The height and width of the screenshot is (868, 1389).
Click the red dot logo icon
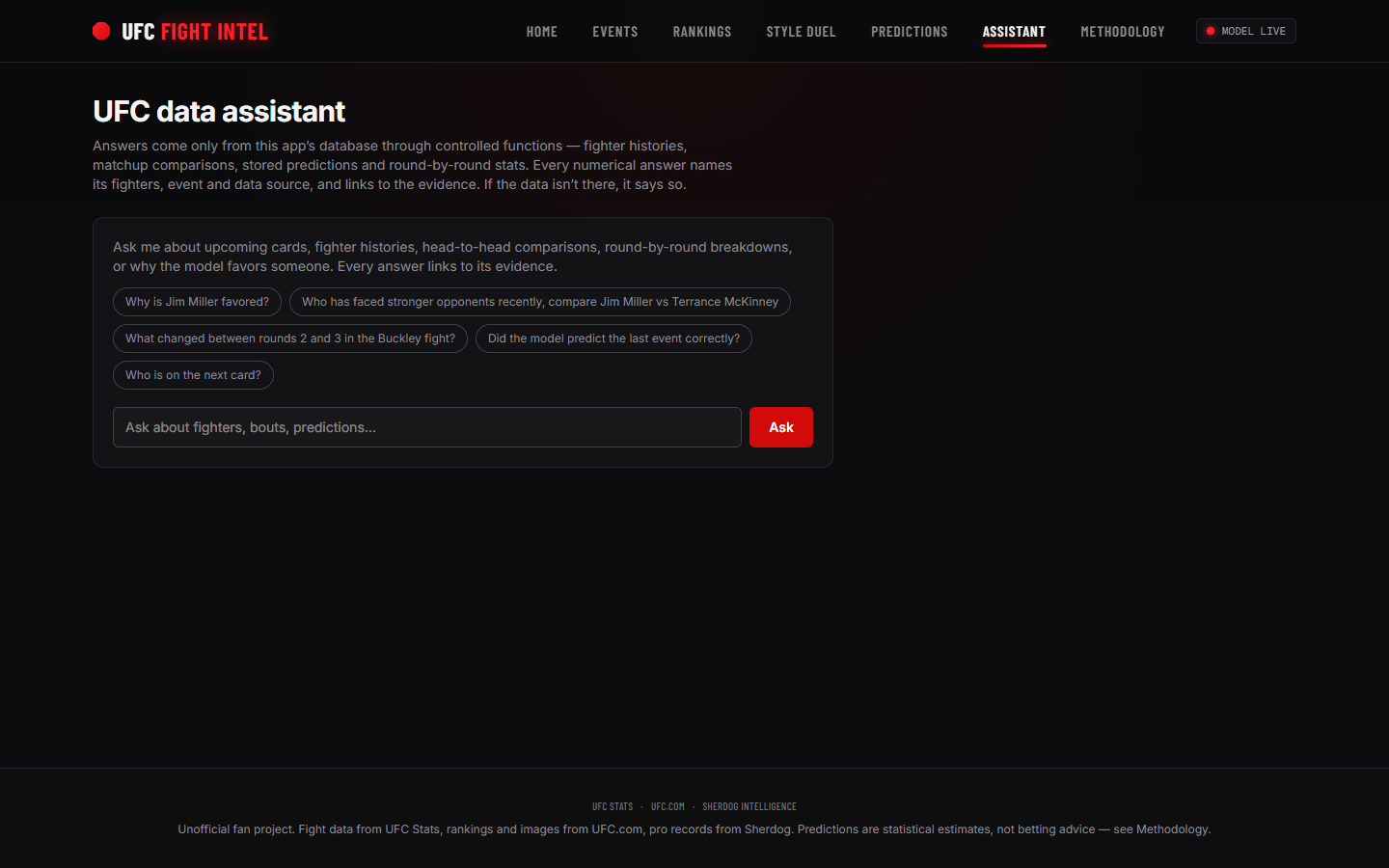[101, 31]
